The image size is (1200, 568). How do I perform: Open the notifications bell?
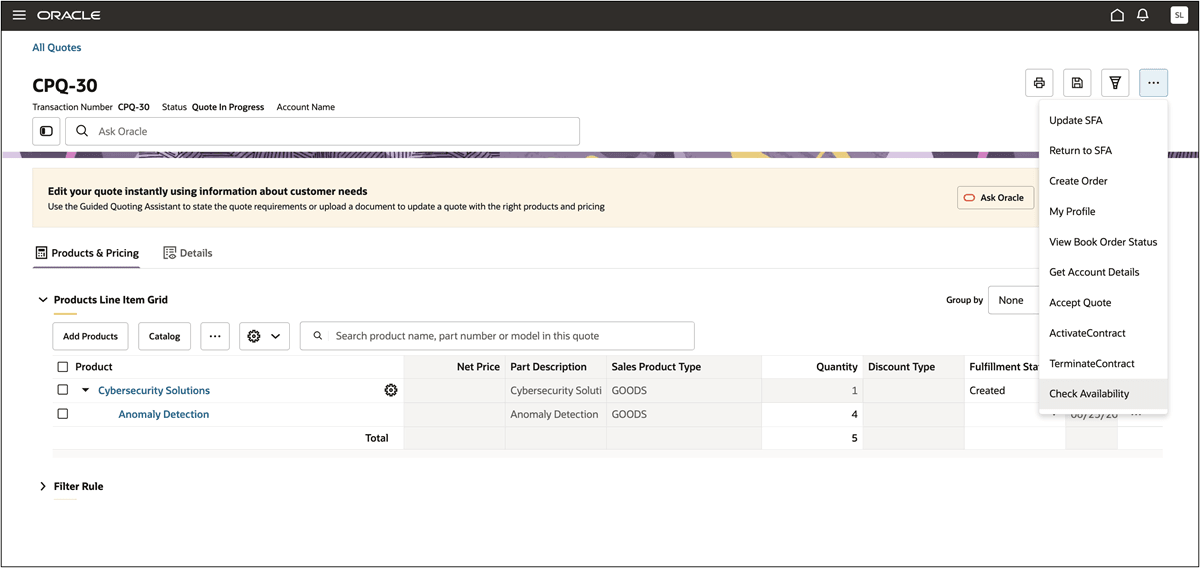coord(1143,15)
